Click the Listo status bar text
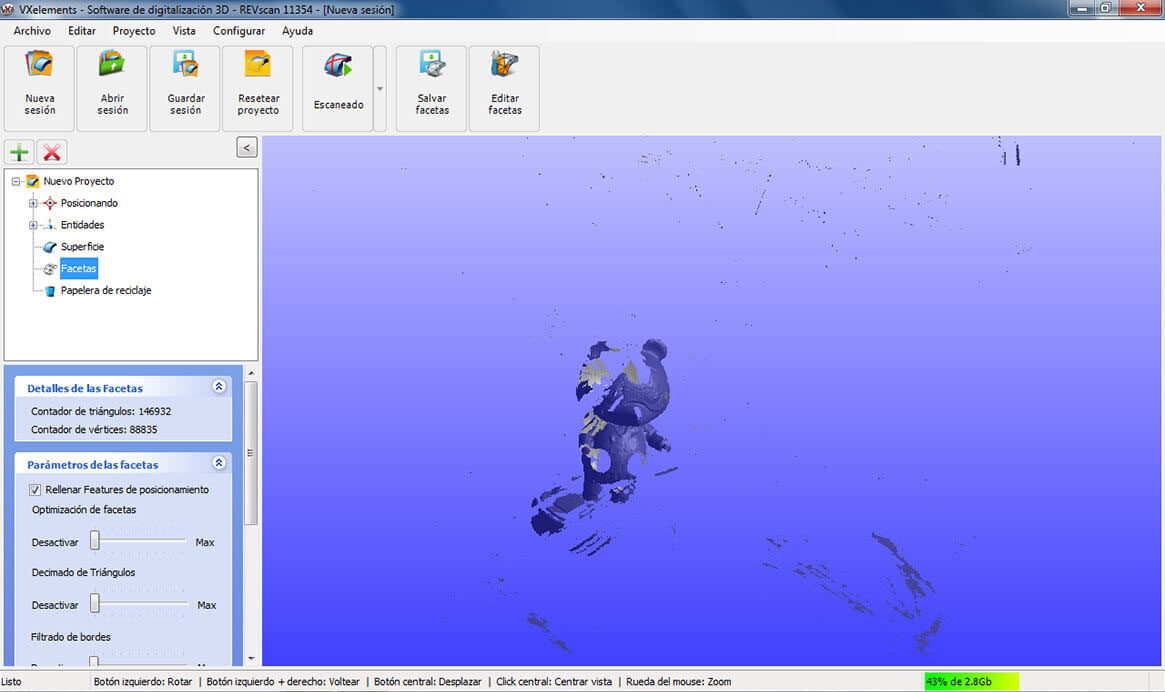Viewport: 1165px width, 692px height. [x=11, y=682]
